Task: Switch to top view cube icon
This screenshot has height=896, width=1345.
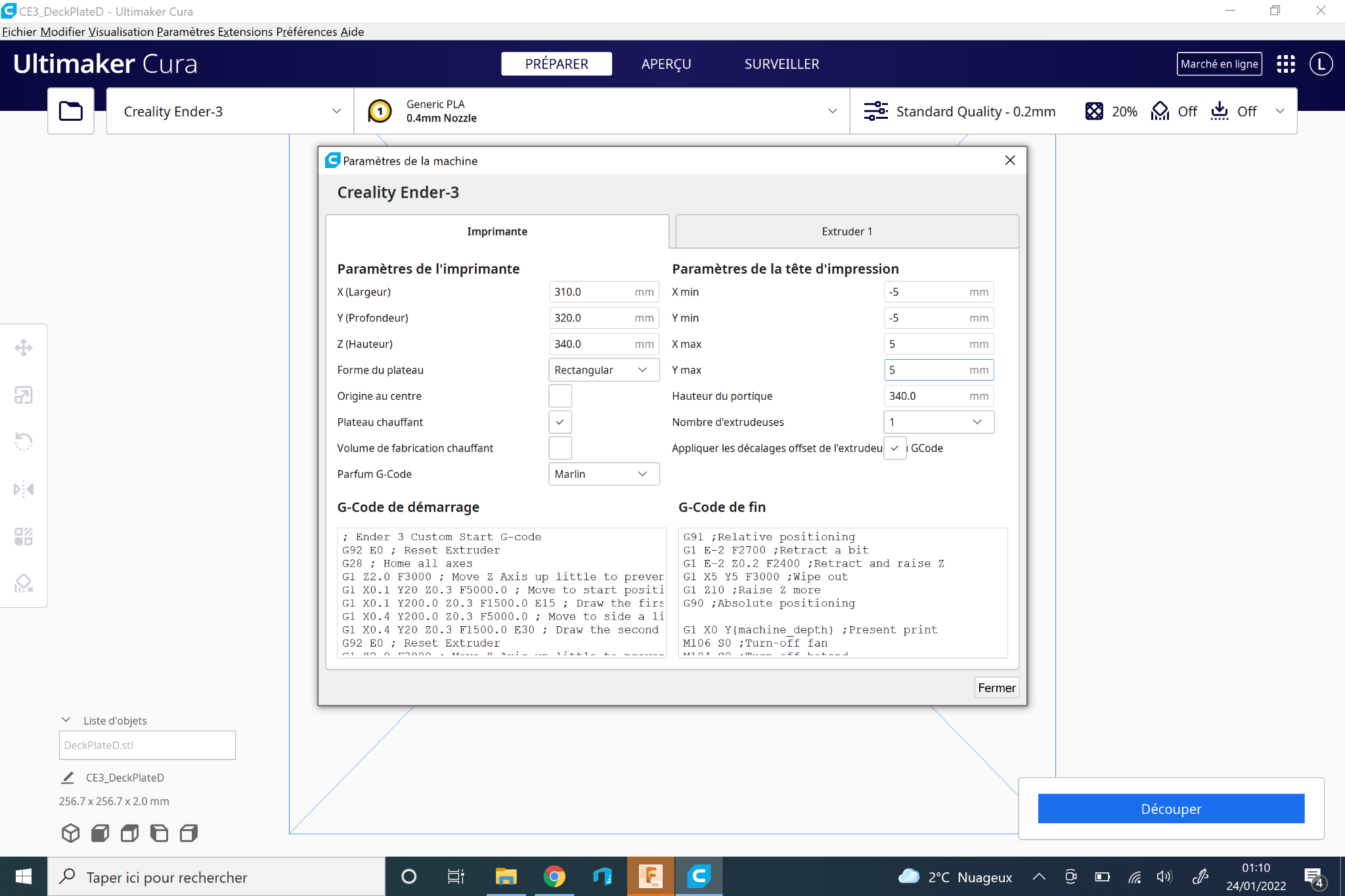Action: pyautogui.click(x=129, y=833)
